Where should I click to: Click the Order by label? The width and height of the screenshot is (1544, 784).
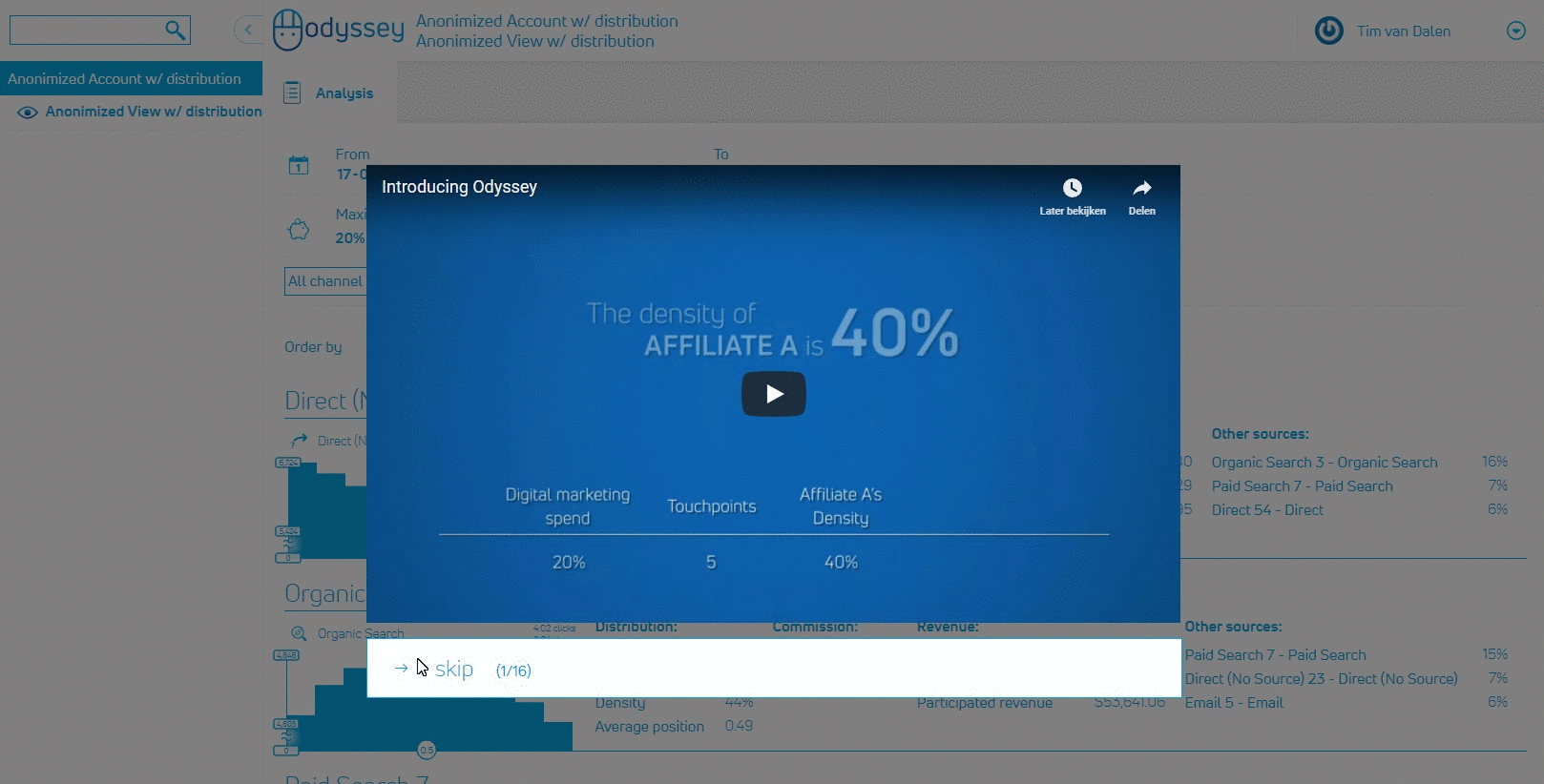313,347
